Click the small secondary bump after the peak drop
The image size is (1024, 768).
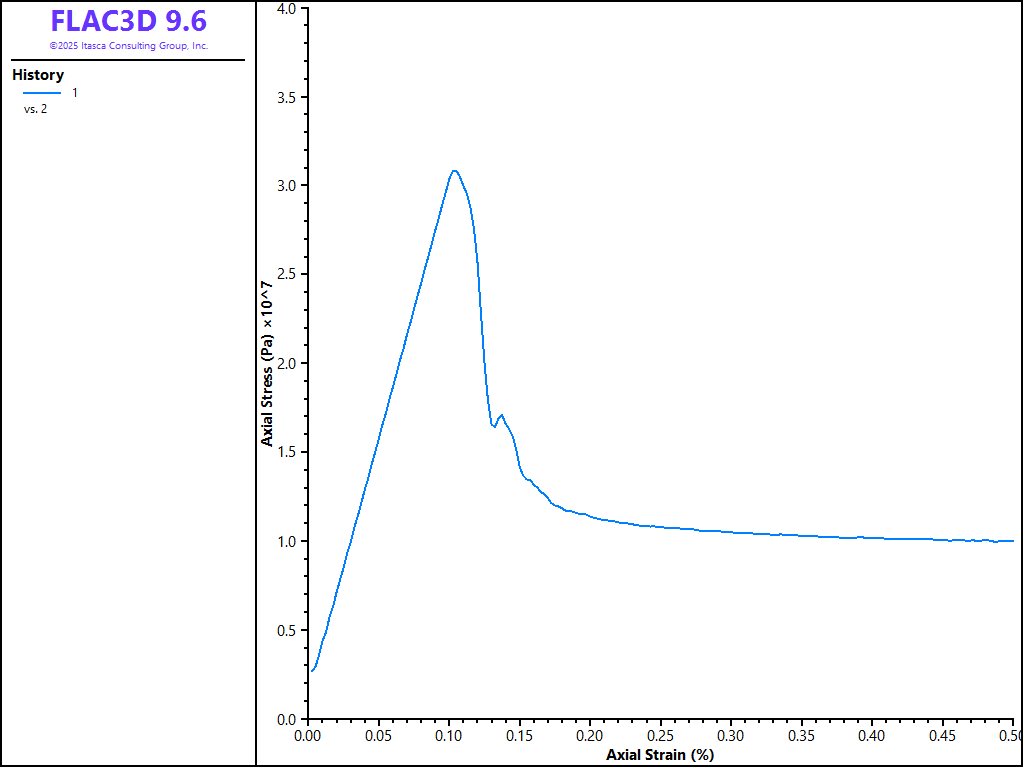pos(501,415)
